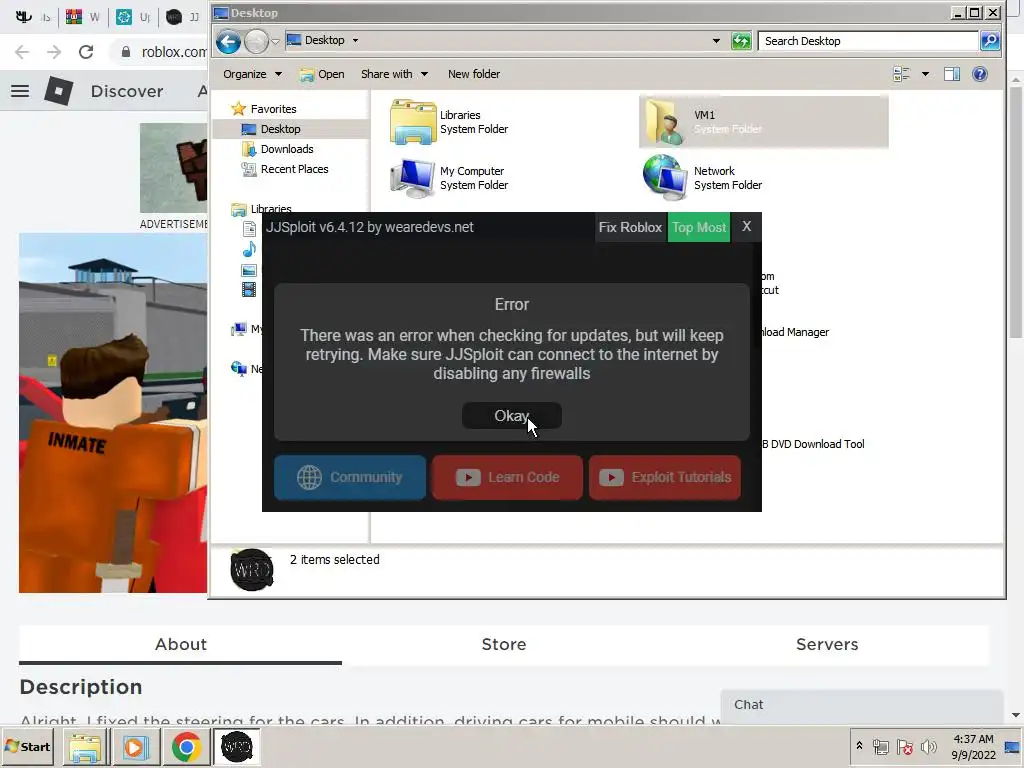Click New folder in the Explorer toolbar

(474, 74)
